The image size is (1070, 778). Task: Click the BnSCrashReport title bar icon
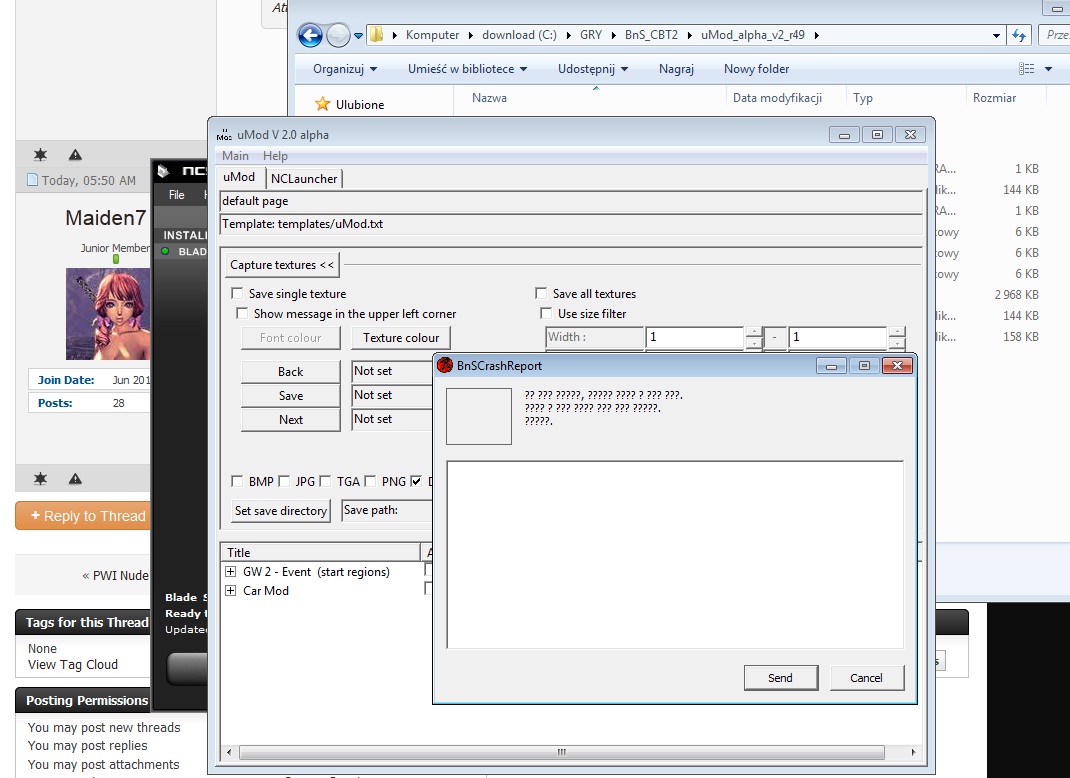pyautogui.click(x=446, y=366)
